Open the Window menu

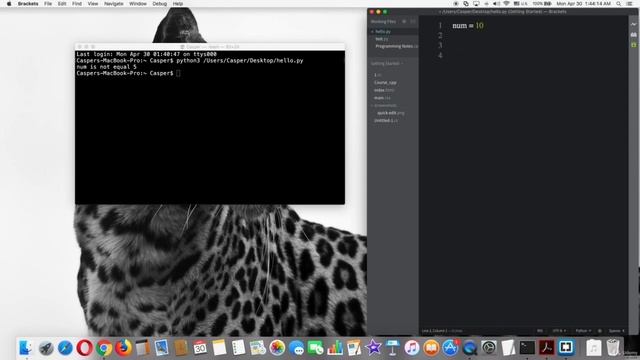(138, 4)
